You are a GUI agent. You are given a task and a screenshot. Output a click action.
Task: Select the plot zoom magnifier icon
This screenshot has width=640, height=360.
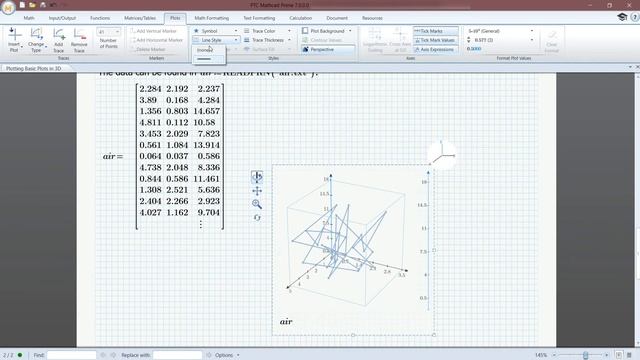click(x=257, y=204)
